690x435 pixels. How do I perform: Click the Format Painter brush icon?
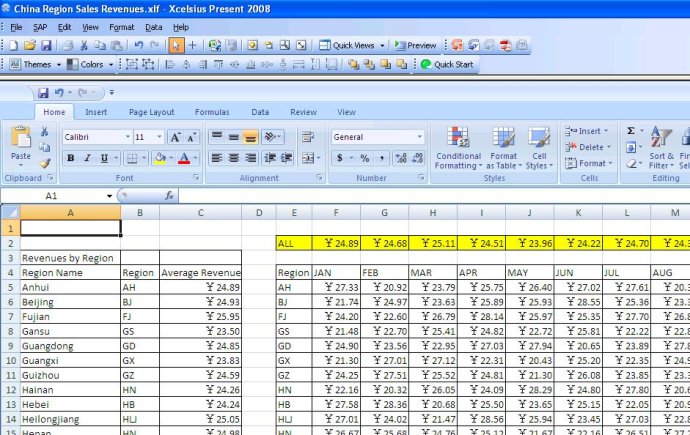(45, 163)
